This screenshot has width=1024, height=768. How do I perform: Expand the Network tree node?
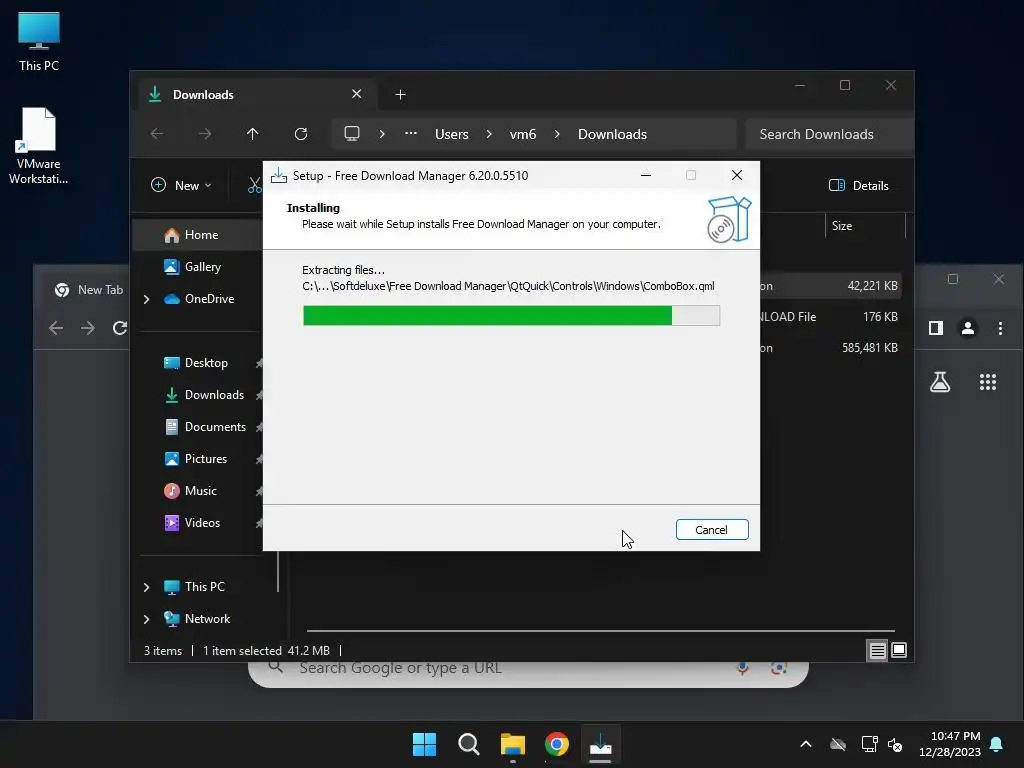146,619
